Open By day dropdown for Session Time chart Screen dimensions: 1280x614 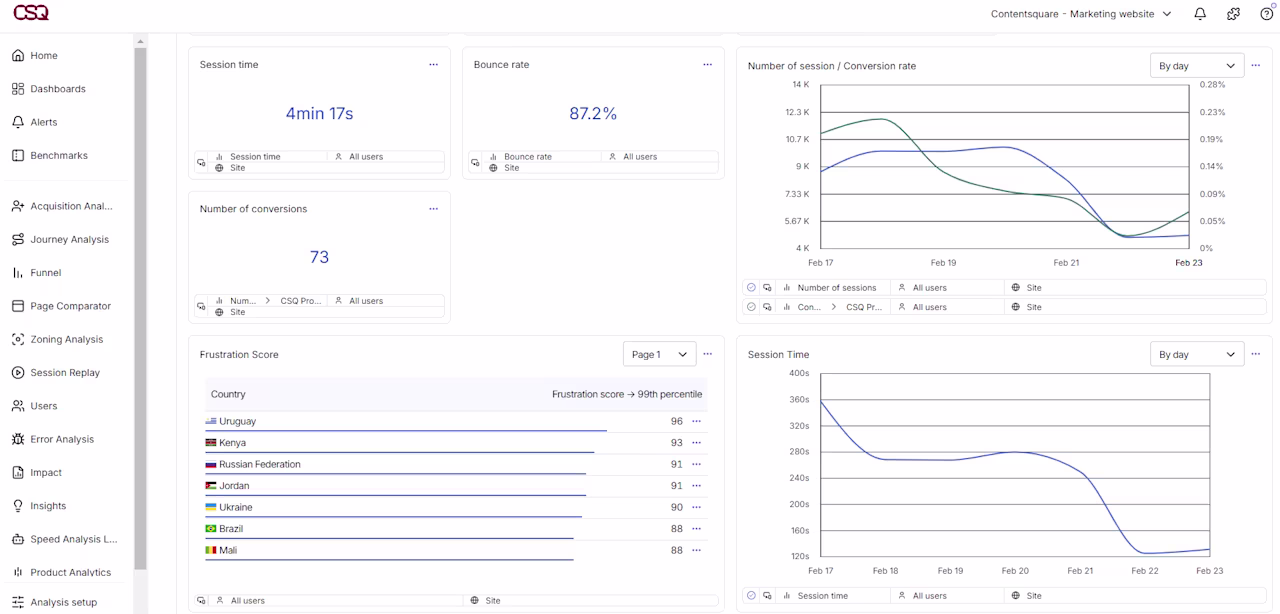1197,354
